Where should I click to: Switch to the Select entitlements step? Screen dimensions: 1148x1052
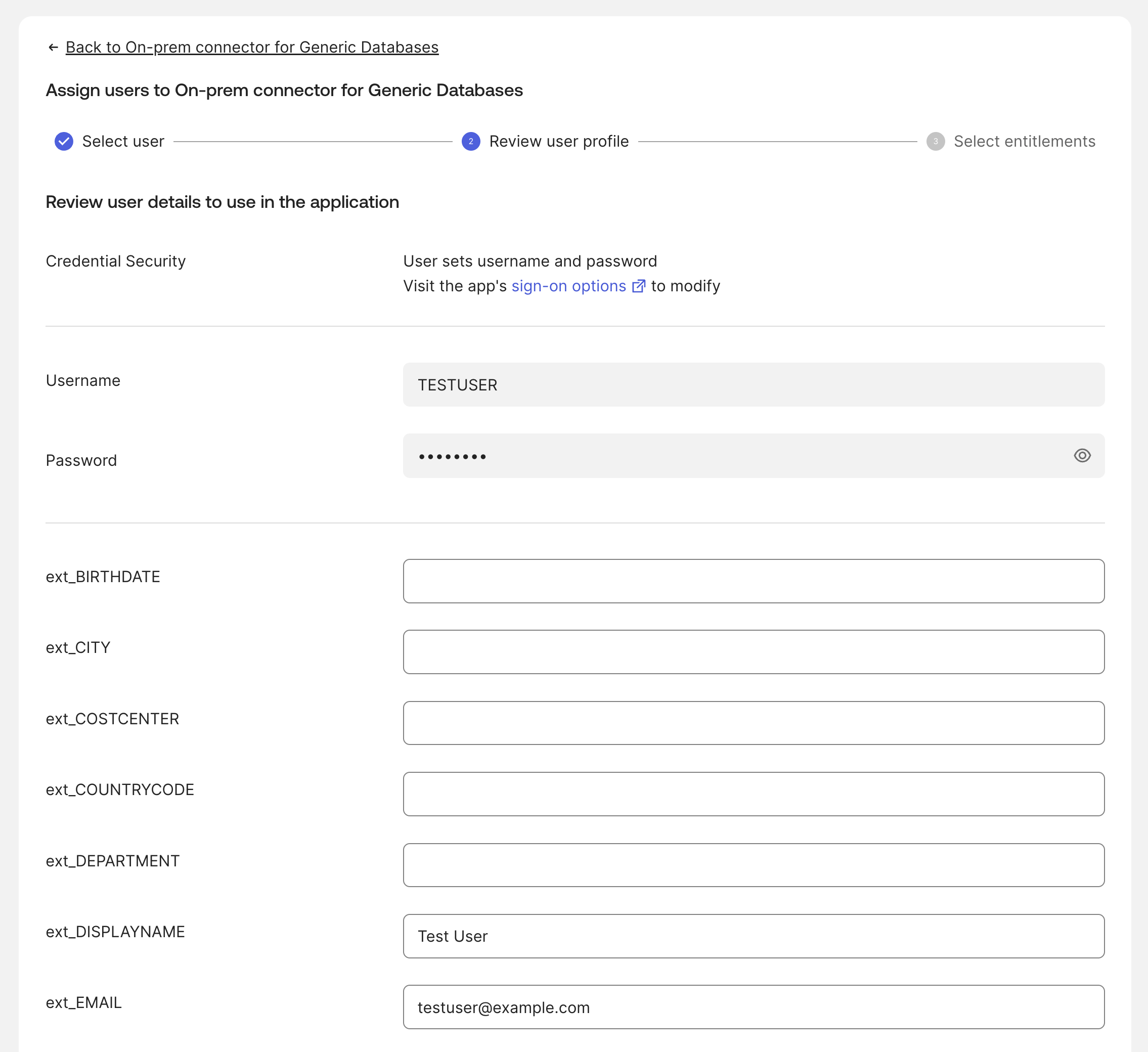coord(1025,141)
